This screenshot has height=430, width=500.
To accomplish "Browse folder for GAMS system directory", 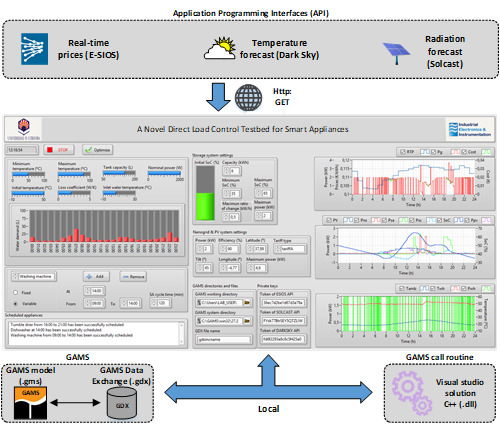I will coord(247,321).
